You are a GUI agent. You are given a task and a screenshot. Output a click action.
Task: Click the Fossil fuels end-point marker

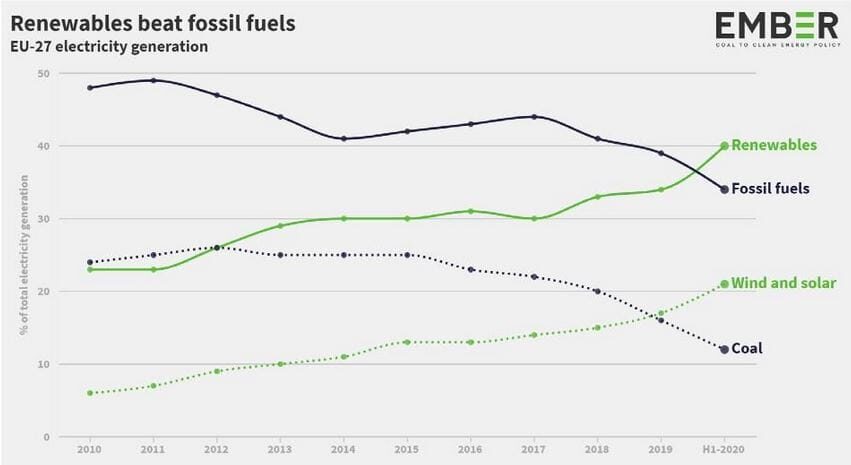coord(724,189)
